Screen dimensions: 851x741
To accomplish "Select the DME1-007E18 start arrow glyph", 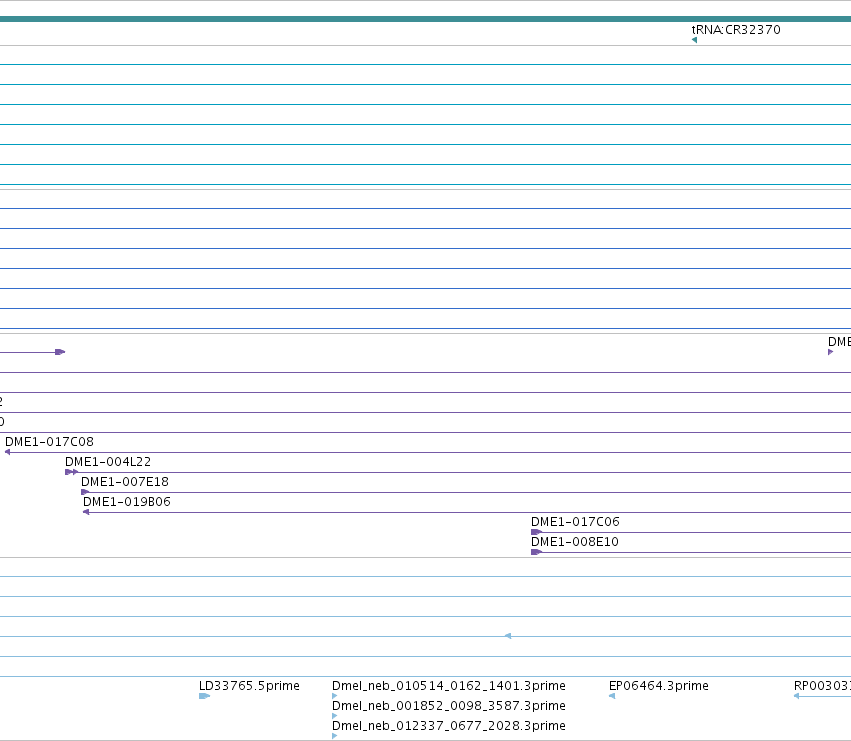I will click(x=85, y=492).
